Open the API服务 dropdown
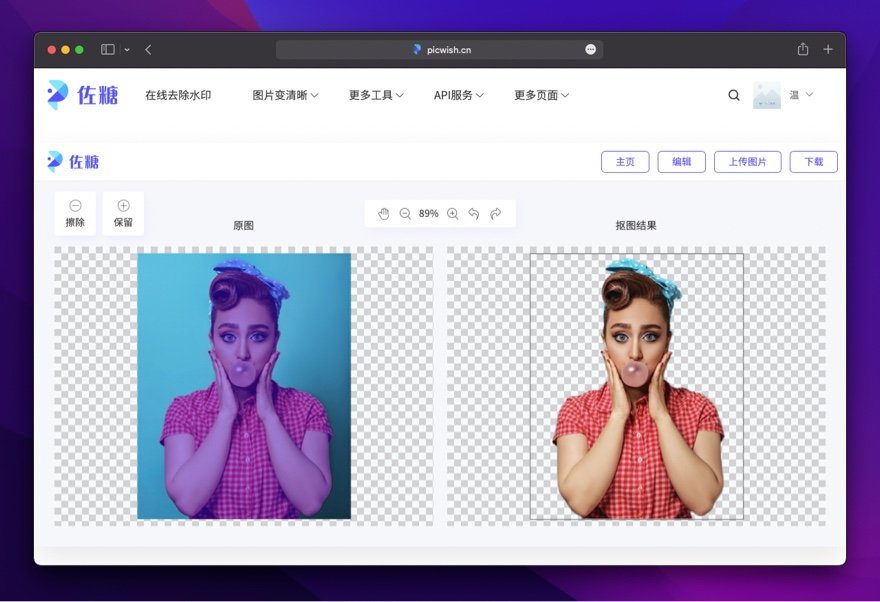 (459, 95)
